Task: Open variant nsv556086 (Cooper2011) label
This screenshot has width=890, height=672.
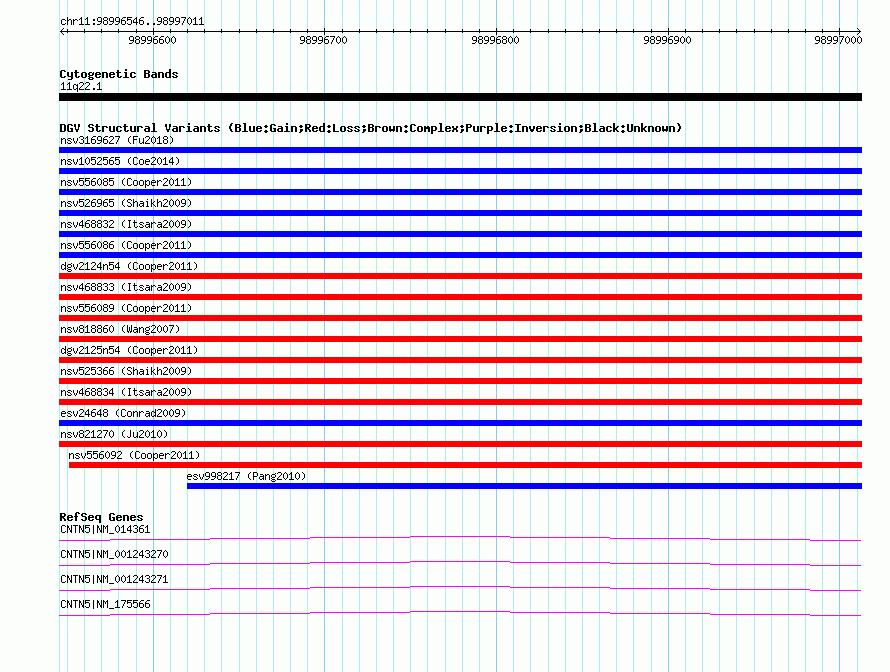Action: [x=126, y=245]
